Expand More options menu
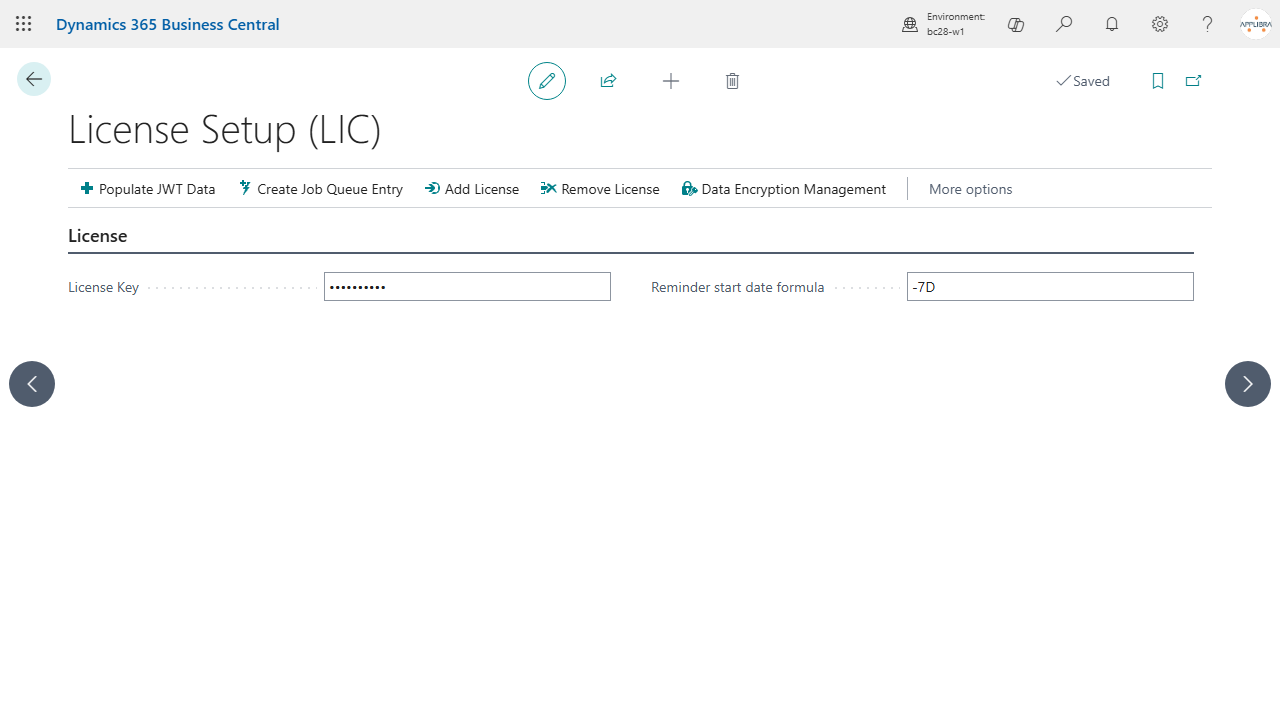1280x720 pixels. (970, 189)
